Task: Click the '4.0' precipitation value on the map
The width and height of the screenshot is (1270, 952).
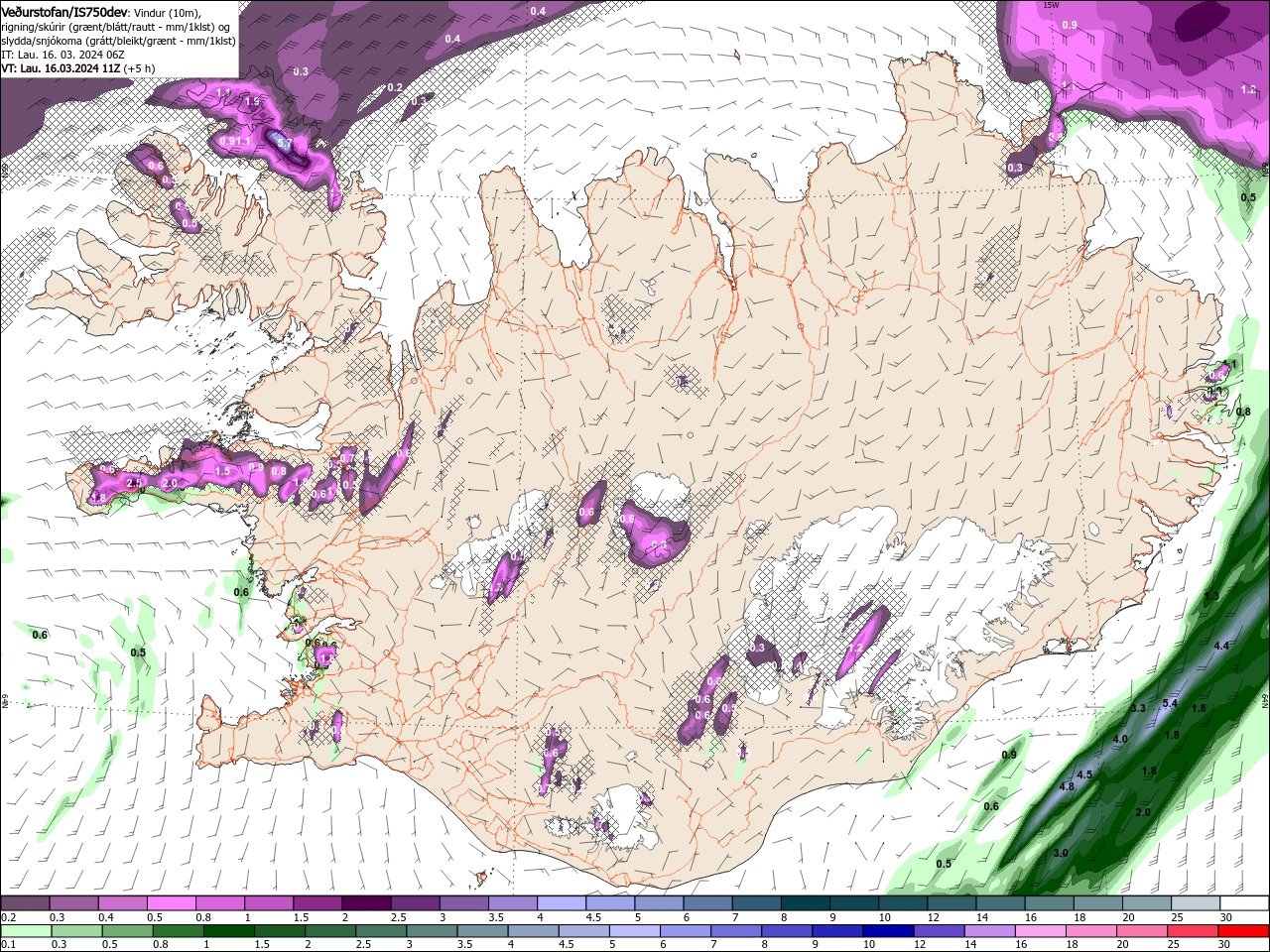Action: 1120,739
